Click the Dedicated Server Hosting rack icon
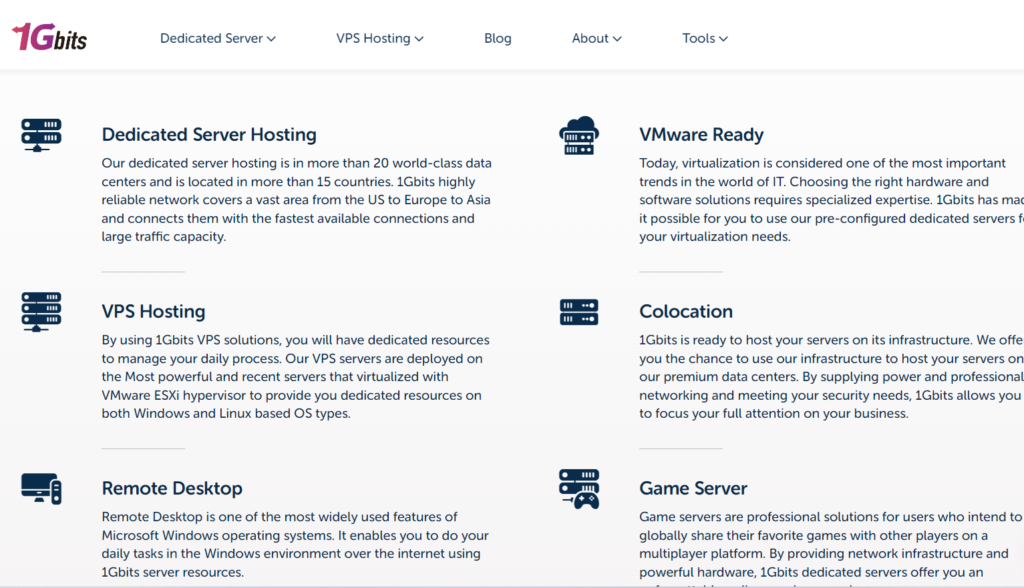The height and width of the screenshot is (588, 1024). click(41, 135)
